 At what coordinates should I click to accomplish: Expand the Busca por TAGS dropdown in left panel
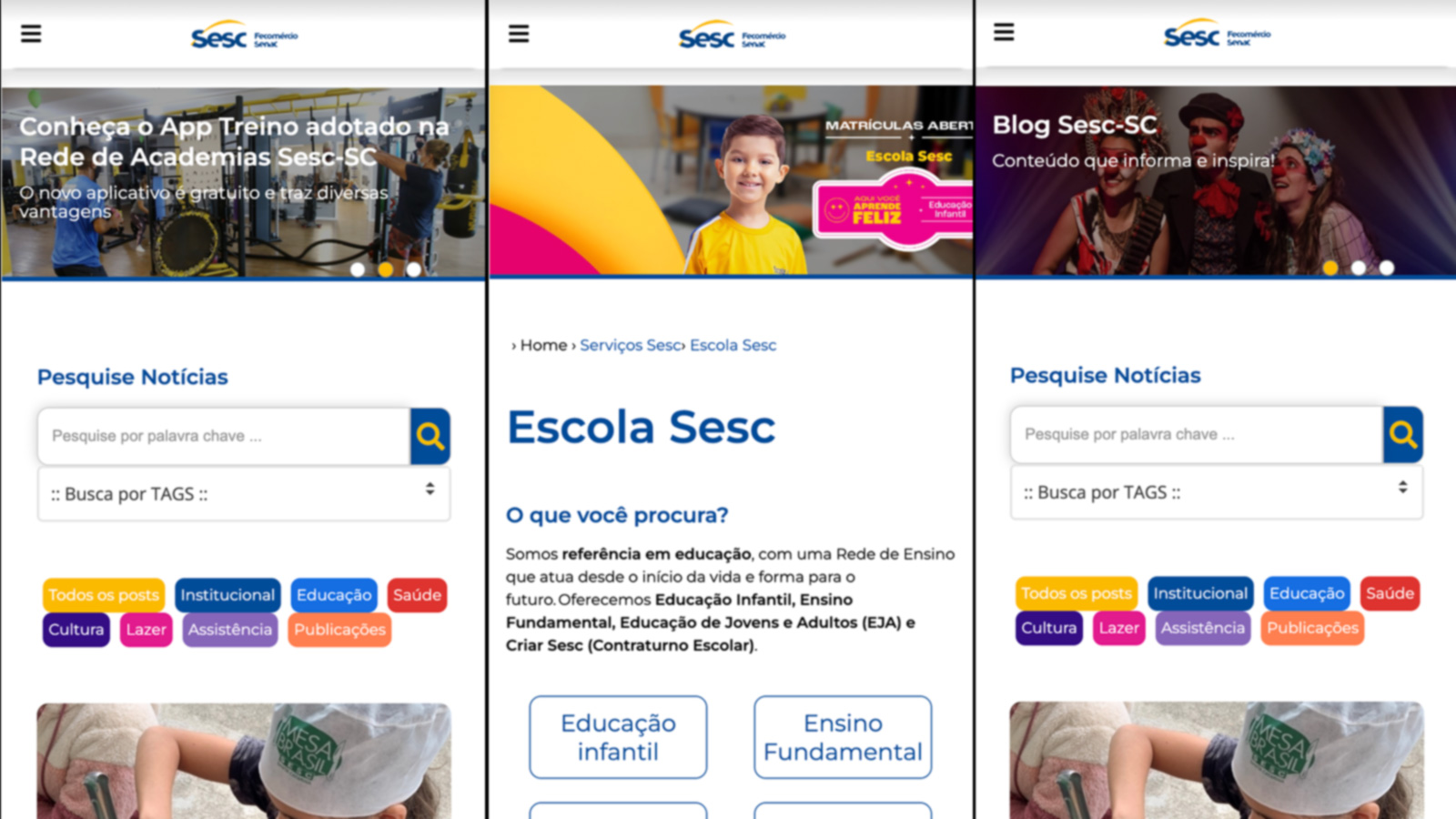coord(244,494)
